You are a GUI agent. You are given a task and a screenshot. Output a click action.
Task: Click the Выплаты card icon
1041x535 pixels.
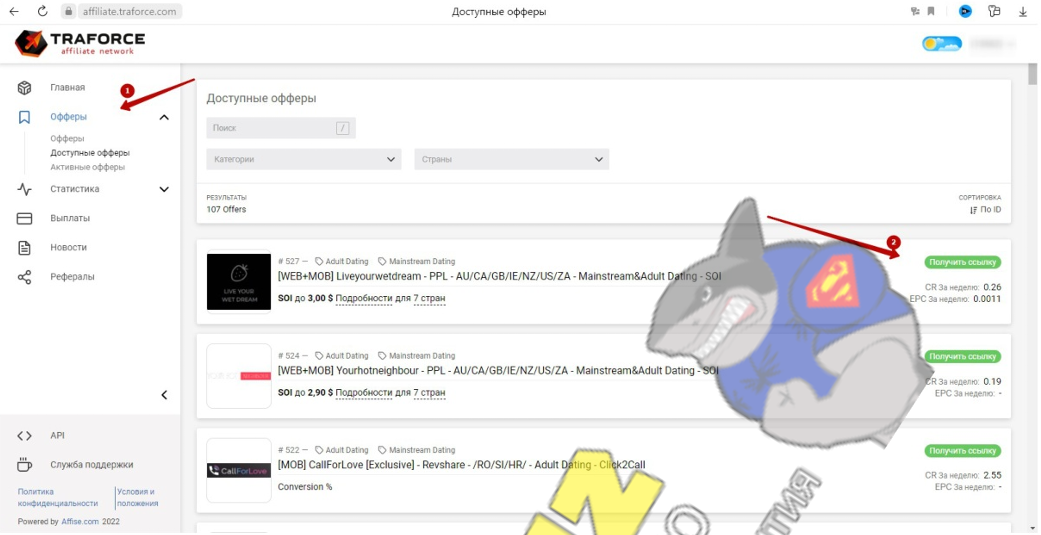click(25, 218)
